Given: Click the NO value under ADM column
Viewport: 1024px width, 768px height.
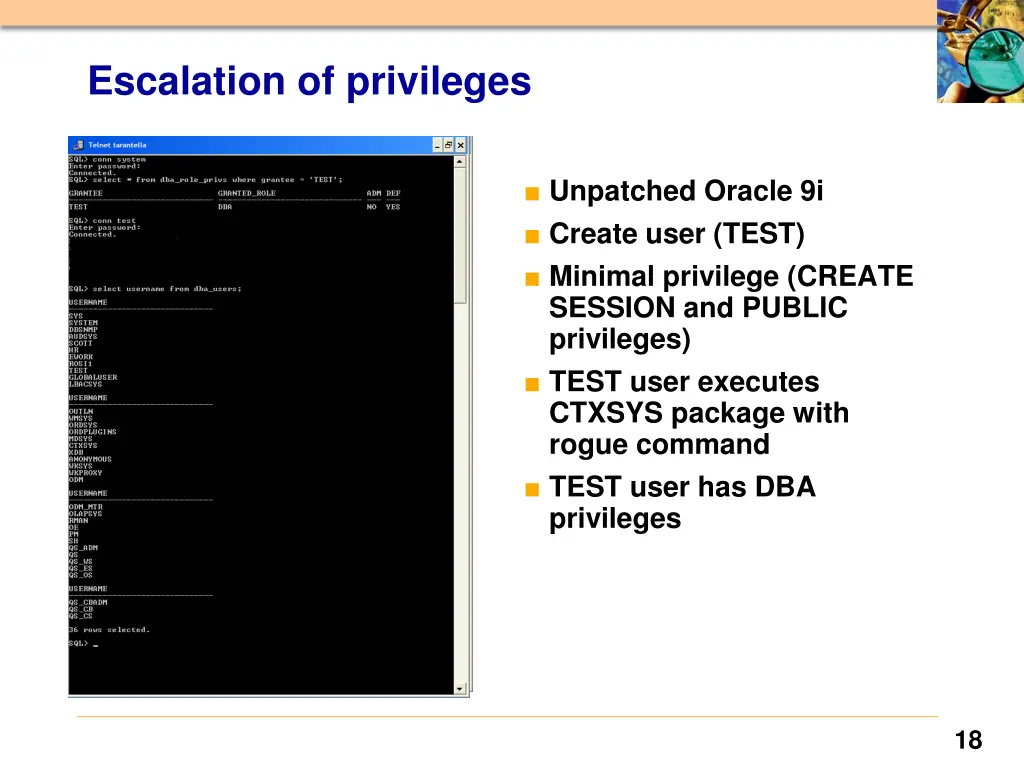Looking at the screenshot, I should point(372,207).
